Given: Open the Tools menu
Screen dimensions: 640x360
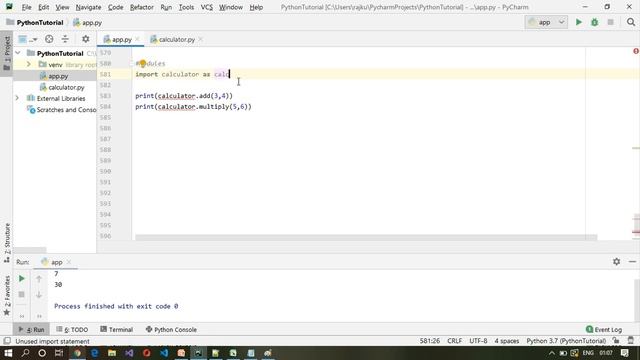Looking at the screenshot, I should (186, 7).
